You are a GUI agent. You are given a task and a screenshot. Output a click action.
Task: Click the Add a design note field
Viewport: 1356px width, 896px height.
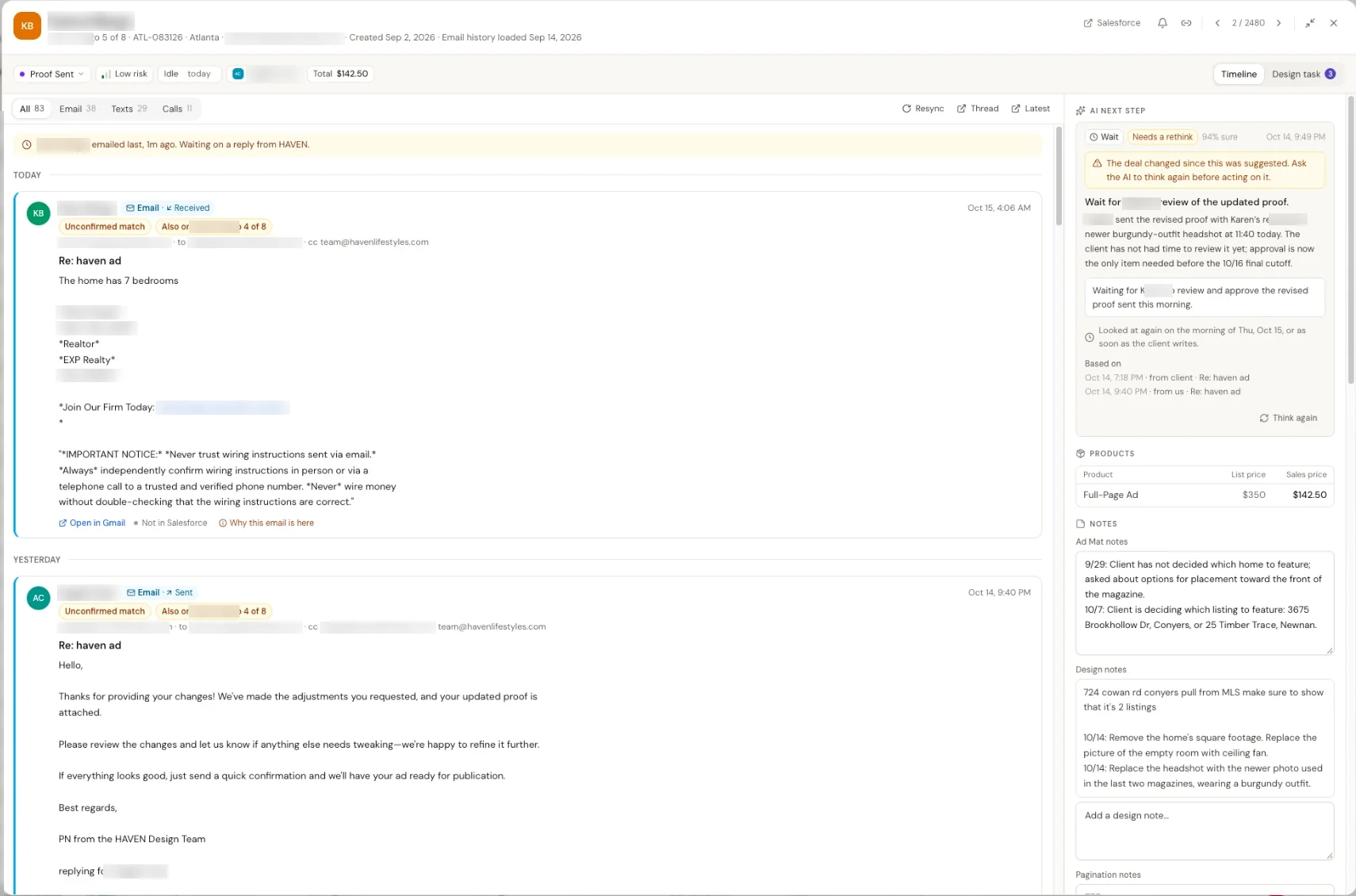point(1205,831)
